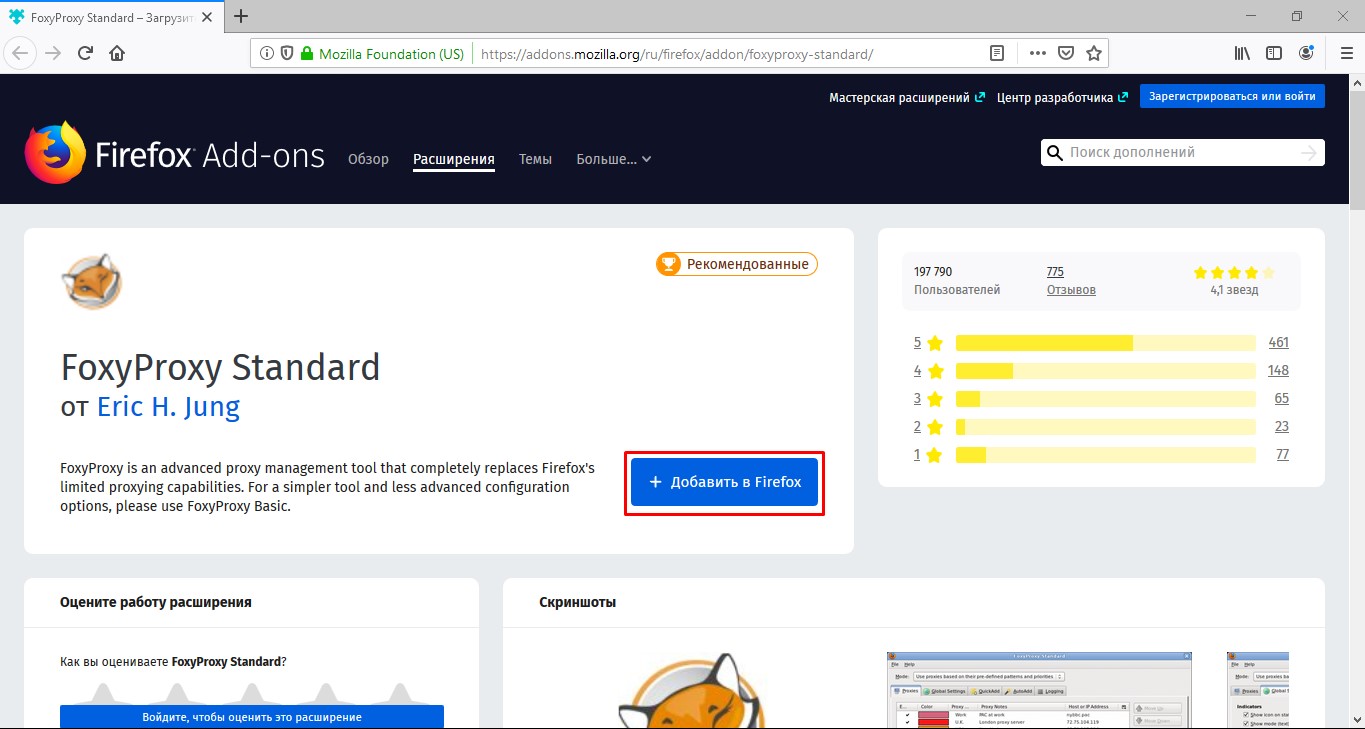Screen dimensions: 1365x729
Task: Filter reviews by the 4-star rating bar
Action: (1106, 371)
